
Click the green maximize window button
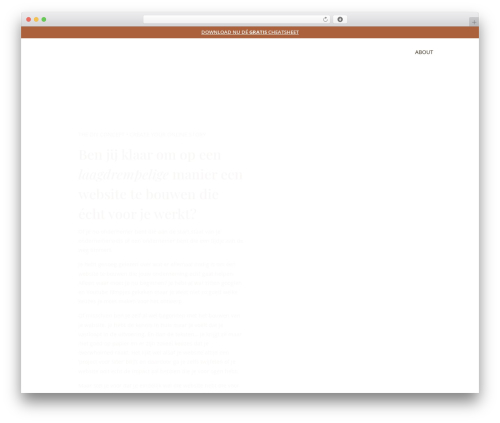(44, 19)
